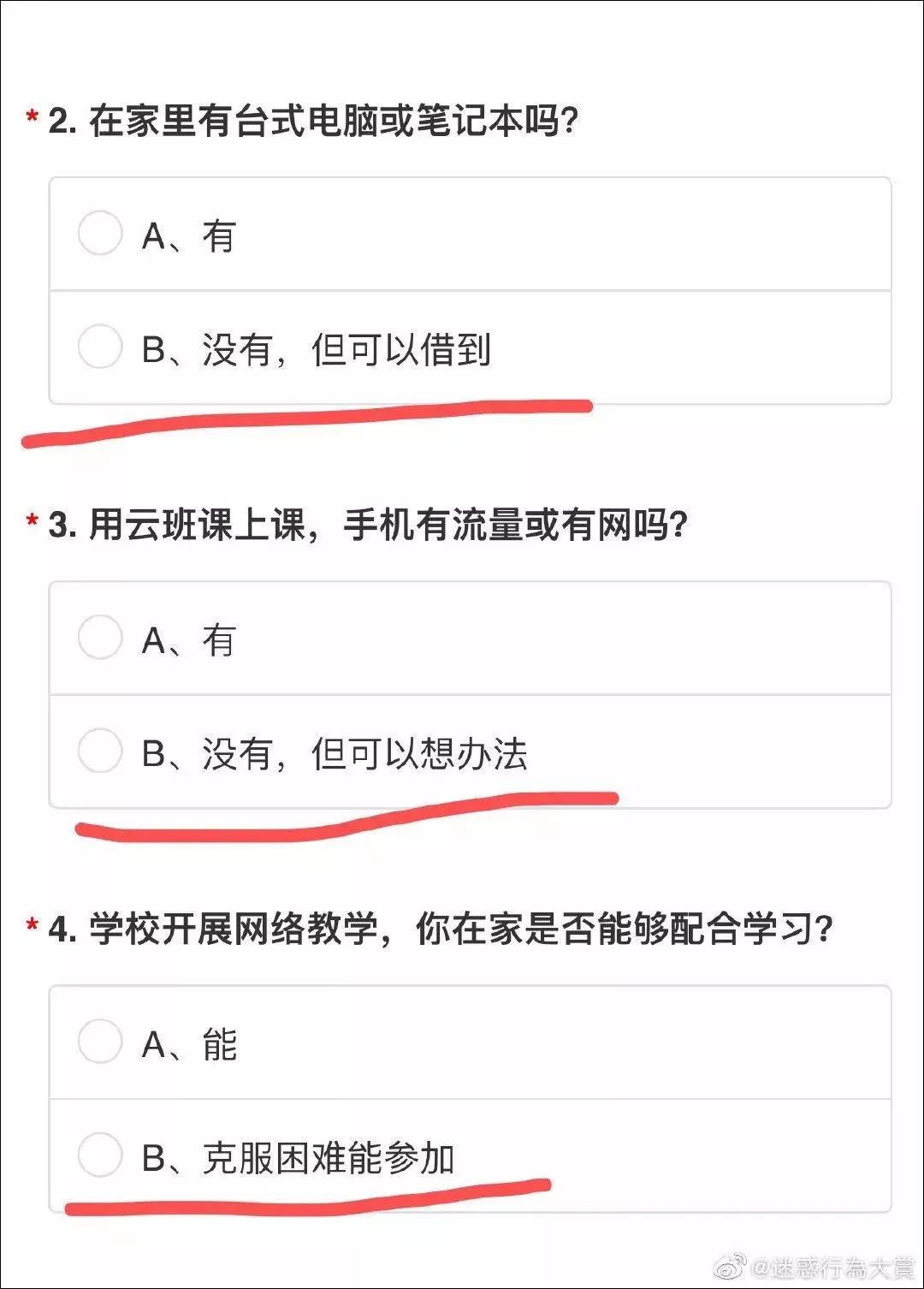Click the text label A、能
Image resolution: width=924 pixels, height=1289 pixels.
(x=189, y=1045)
